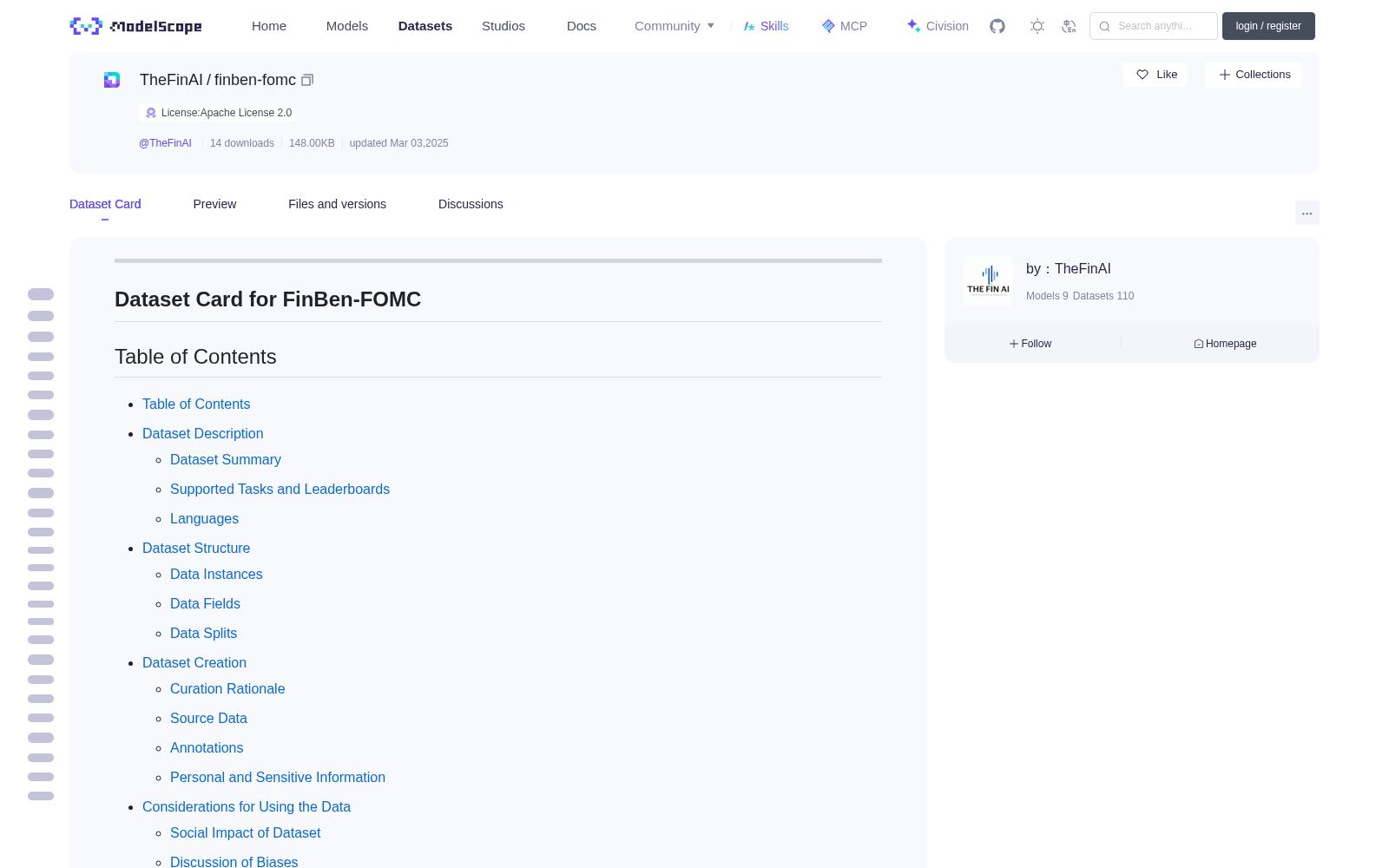This screenshot has height=868, width=1389.
Task: Open the @TheFinAI author link
Action: tap(165, 143)
